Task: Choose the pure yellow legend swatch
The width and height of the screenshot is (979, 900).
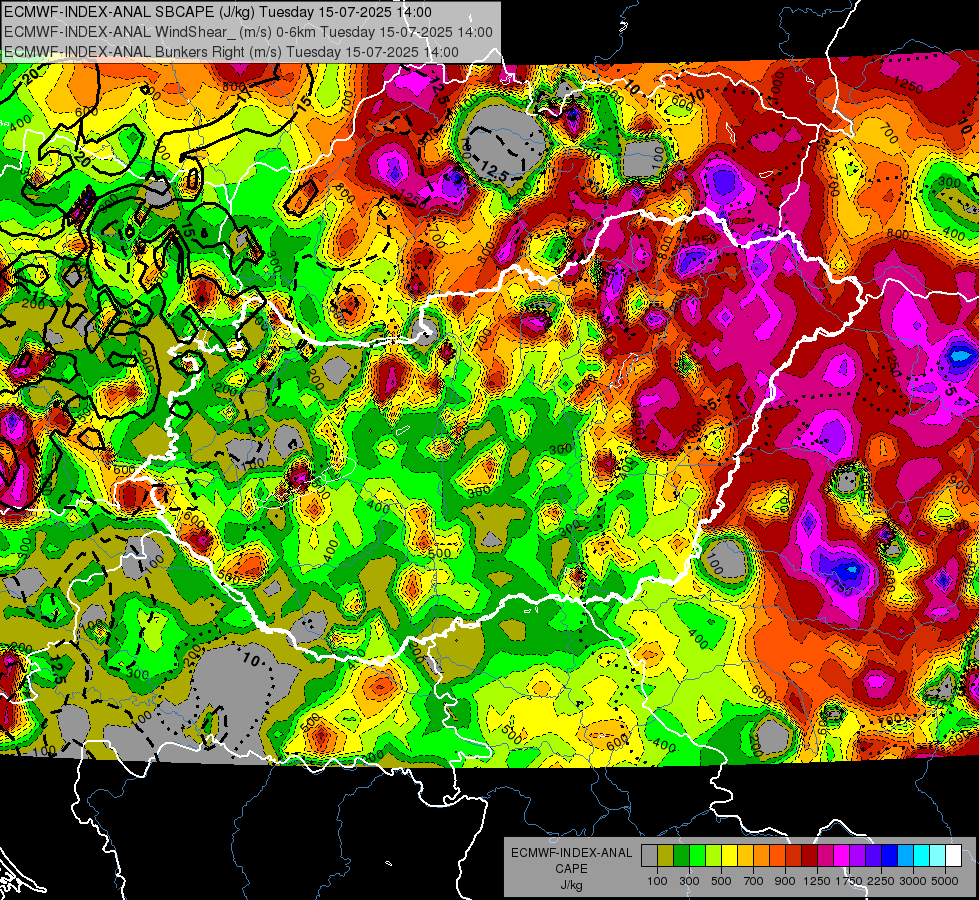Action: 729,856
